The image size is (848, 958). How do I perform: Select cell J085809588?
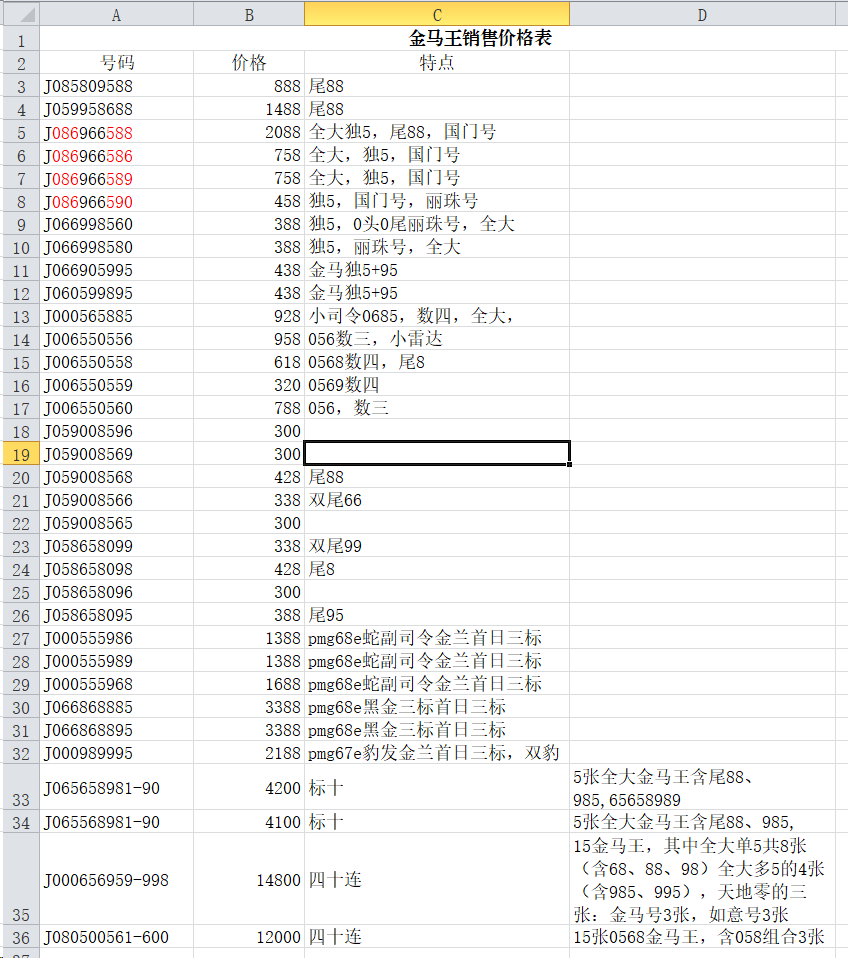(117, 86)
